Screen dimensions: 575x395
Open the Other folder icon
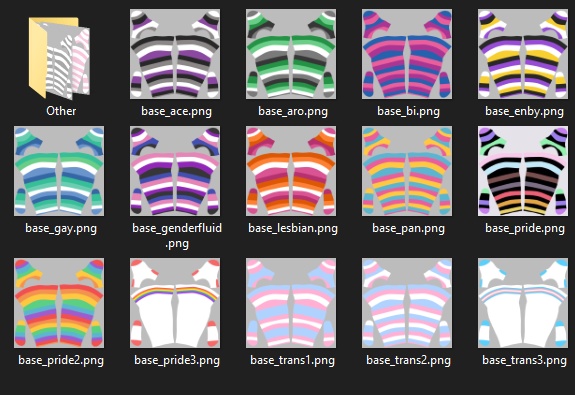[x=59, y=58]
